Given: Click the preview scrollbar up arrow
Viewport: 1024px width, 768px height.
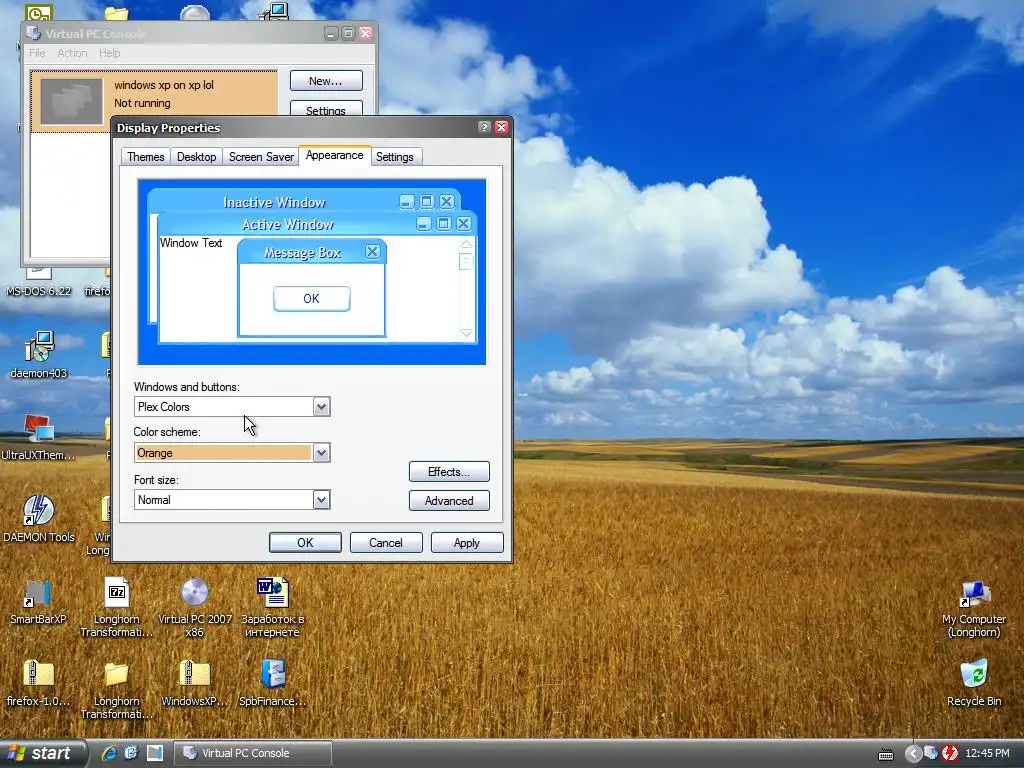Looking at the screenshot, I should pyautogui.click(x=466, y=244).
